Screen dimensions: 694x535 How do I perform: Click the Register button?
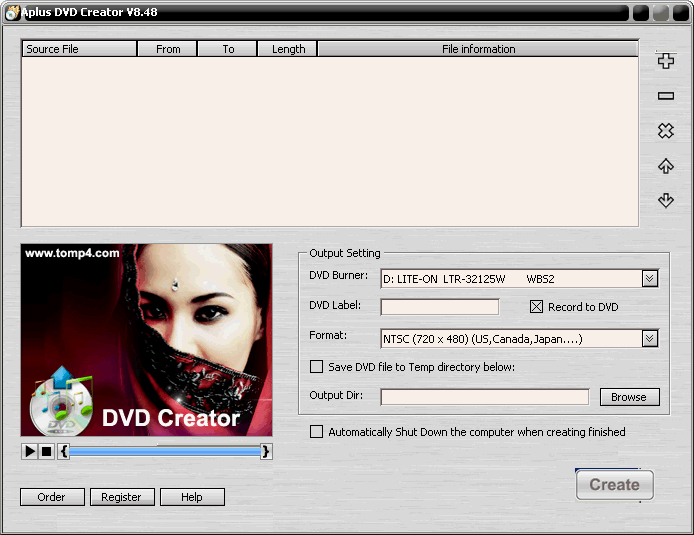pos(122,497)
